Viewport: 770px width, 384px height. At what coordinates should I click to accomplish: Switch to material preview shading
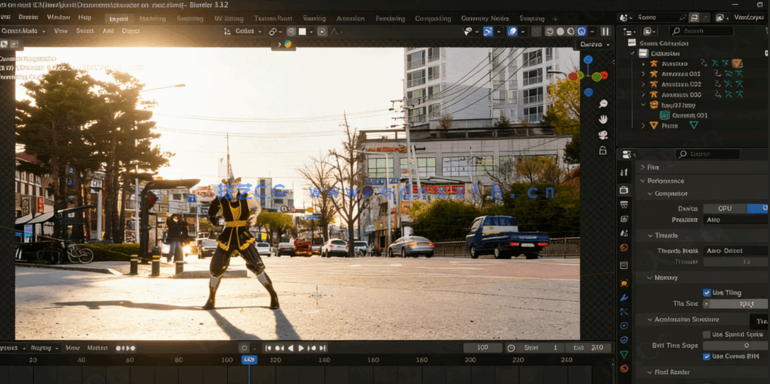[571, 31]
